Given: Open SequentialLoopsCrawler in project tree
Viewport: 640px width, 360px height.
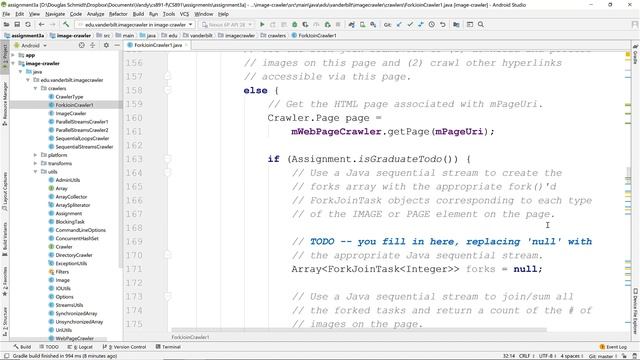Looking at the screenshot, I should pyautogui.click(x=82, y=138).
